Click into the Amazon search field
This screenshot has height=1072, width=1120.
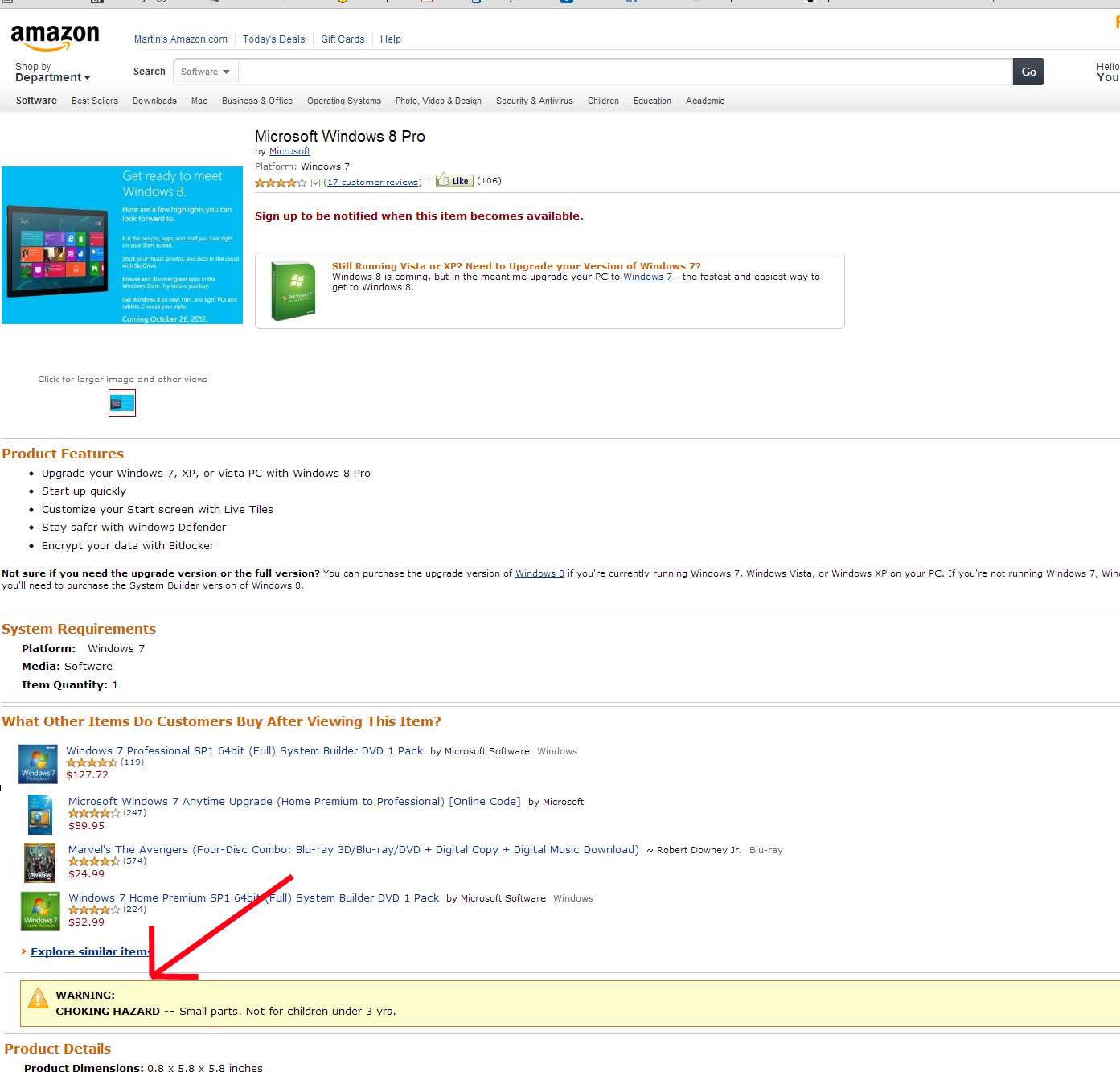pyautogui.click(x=625, y=72)
